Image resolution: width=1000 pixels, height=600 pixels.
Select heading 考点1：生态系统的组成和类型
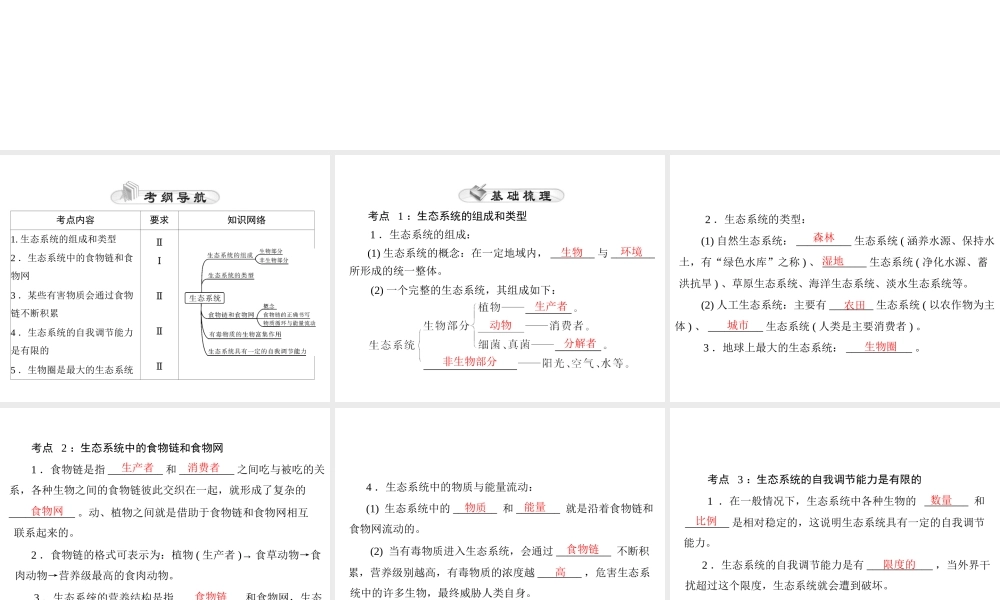(447, 216)
